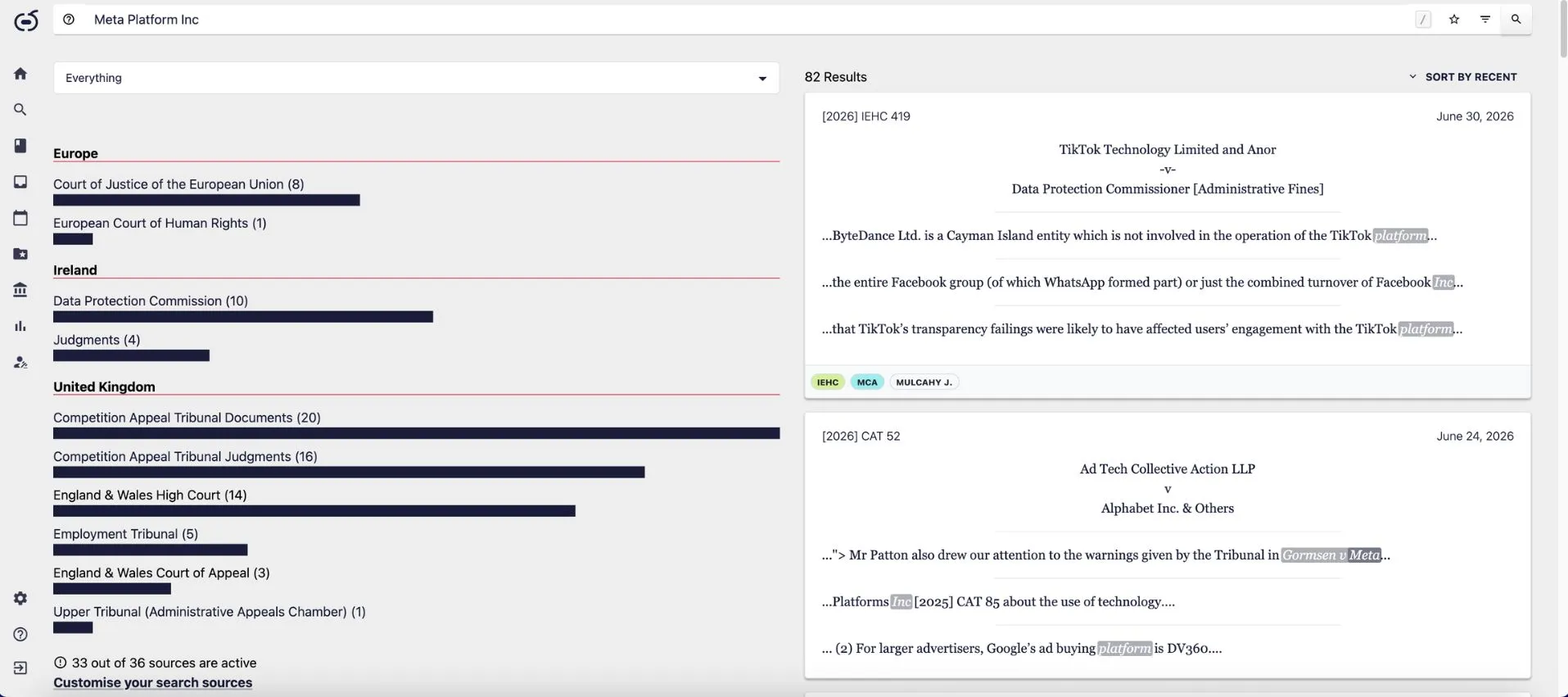
Task: Click the question mark icon in the search bar
Action: 69,20
